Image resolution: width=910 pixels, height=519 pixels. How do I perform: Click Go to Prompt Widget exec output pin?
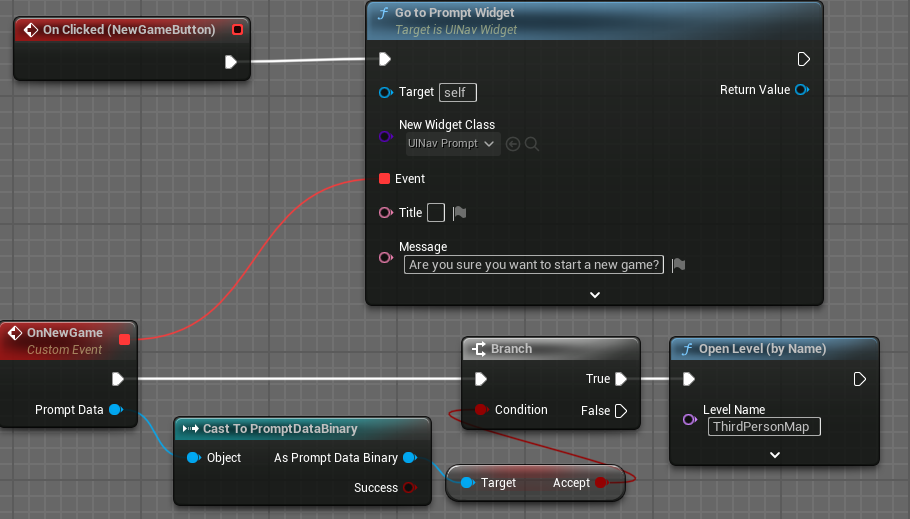click(x=803, y=59)
